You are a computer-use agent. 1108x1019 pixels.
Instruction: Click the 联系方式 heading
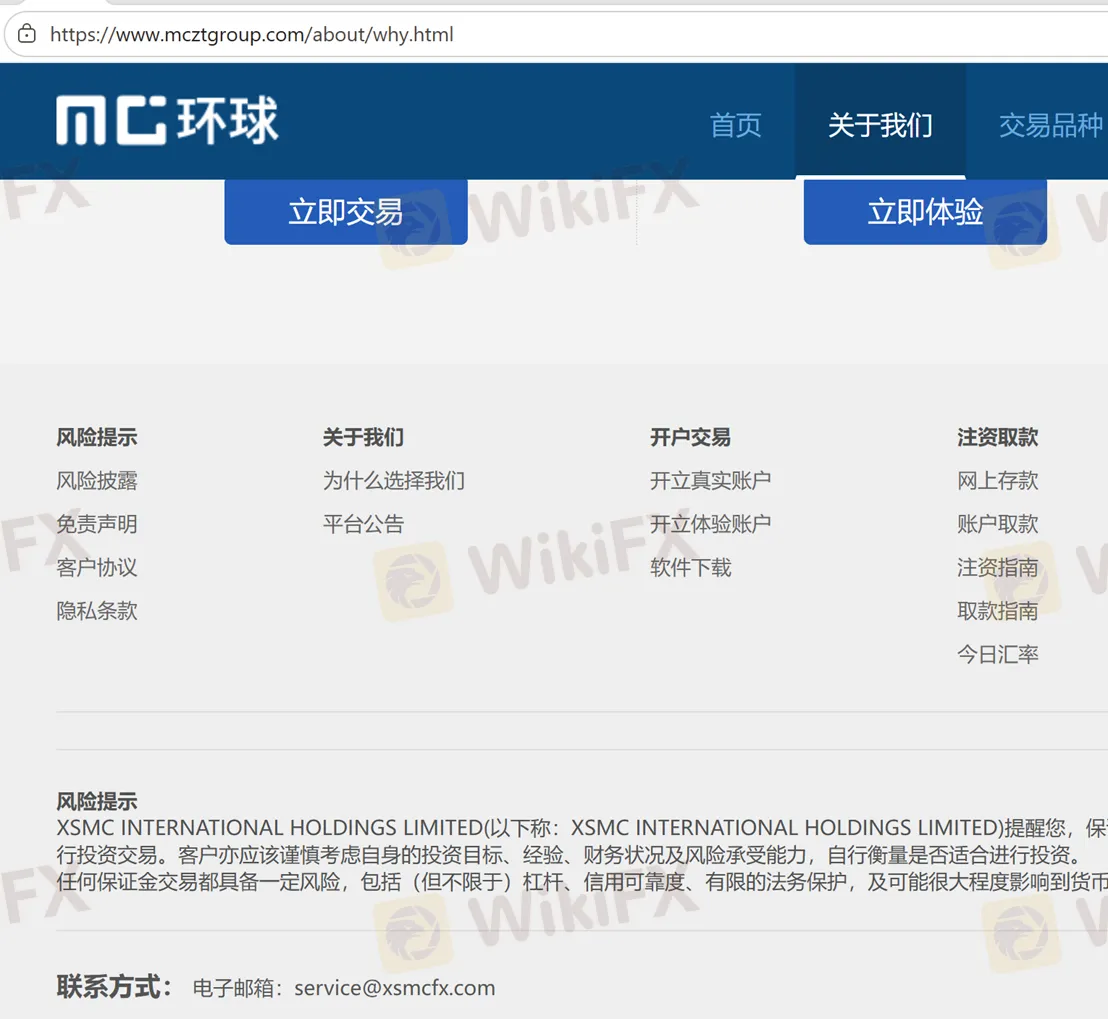[114, 987]
